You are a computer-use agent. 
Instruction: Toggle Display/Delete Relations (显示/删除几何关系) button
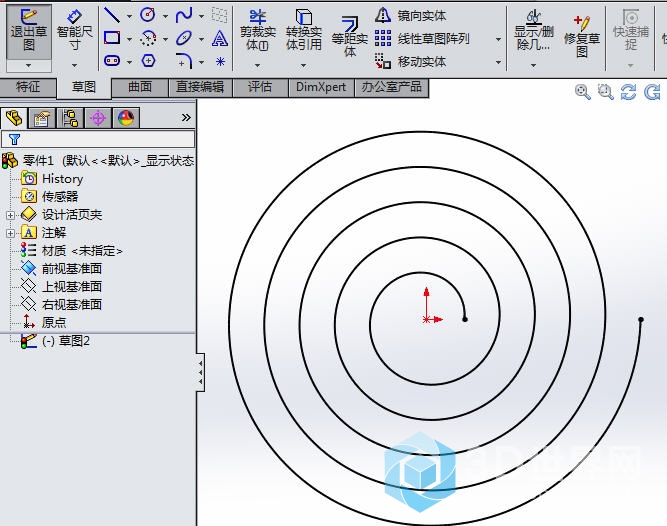pos(532,31)
